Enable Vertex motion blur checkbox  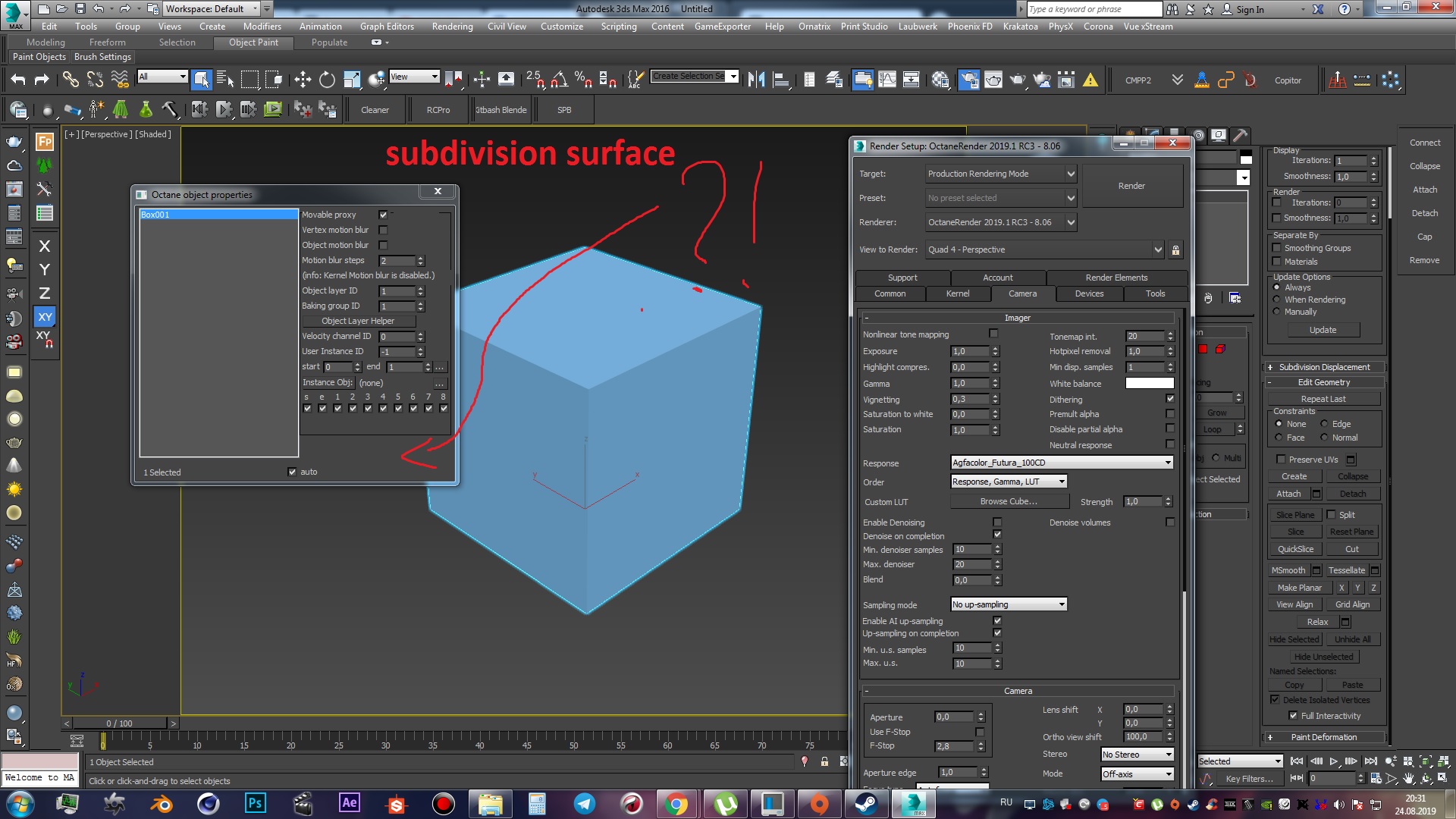383,230
